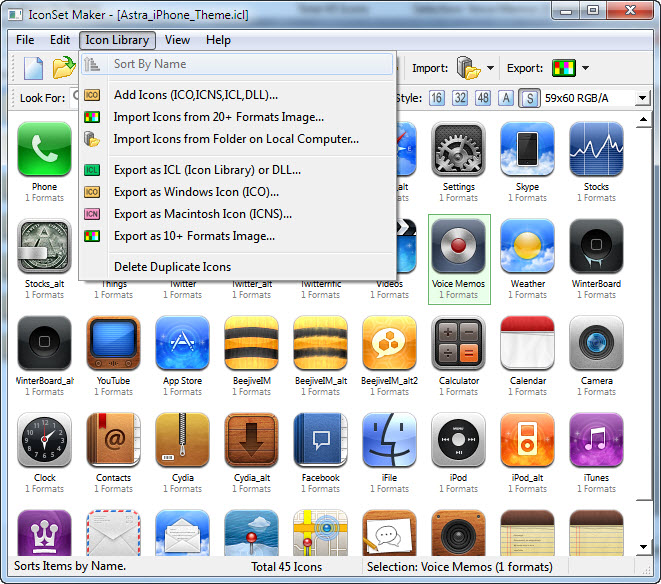
Task: Select the Clock icon
Action: [44, 439]
